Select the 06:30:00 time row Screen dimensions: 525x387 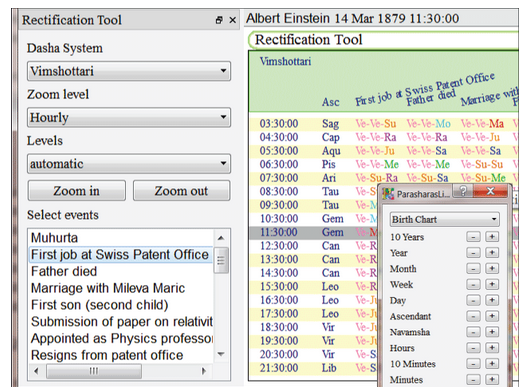(383, 164)
